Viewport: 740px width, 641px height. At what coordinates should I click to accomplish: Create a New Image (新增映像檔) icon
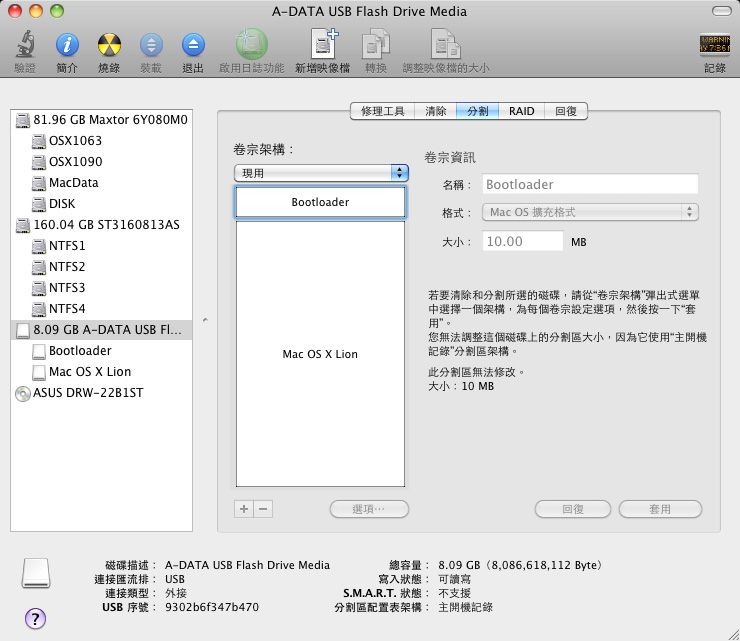point(323,43)
